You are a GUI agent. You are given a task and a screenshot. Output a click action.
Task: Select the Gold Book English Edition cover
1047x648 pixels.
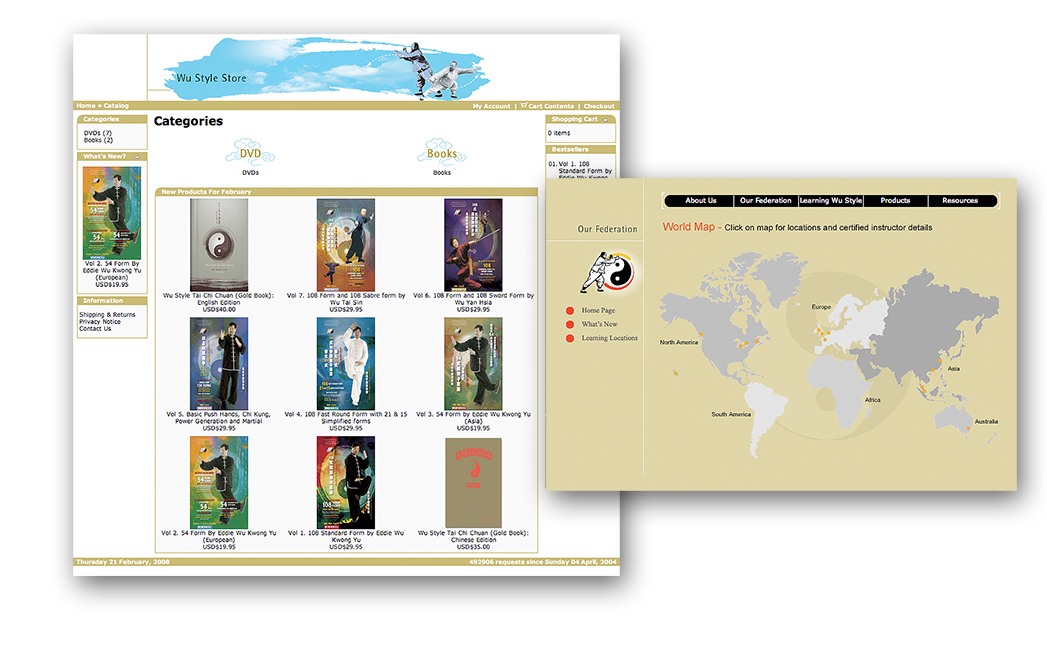pyautogui.click(x=219, y=245)
